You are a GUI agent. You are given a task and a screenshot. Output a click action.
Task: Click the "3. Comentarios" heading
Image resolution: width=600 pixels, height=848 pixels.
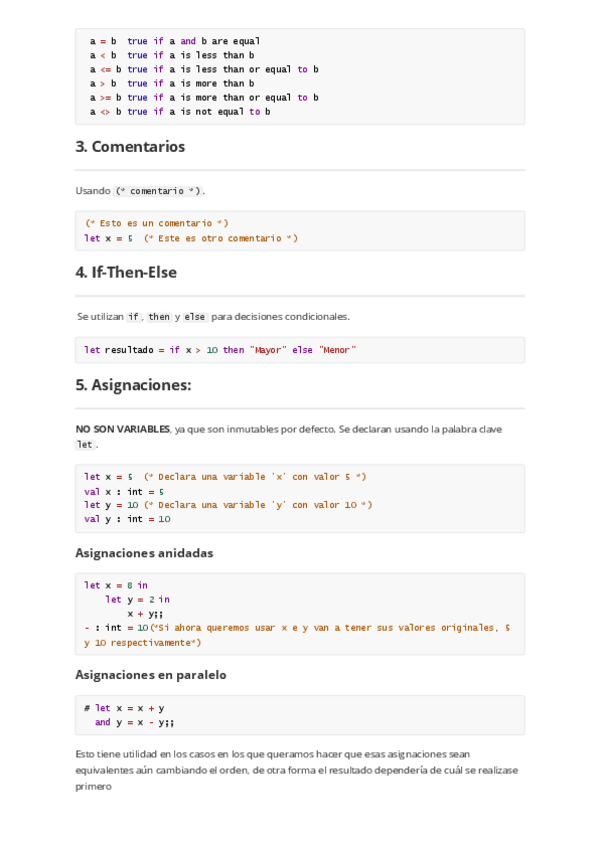click(130, 147)
